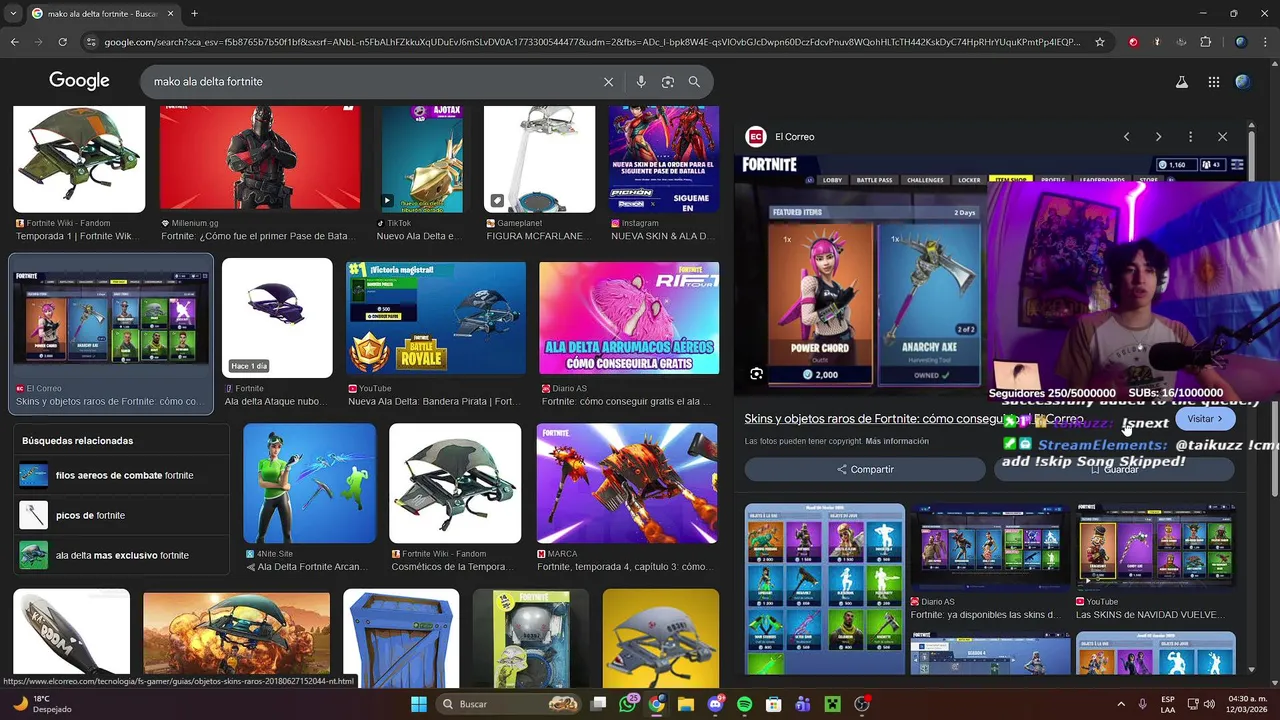The height and width of the screenshot is (720, 1280).
Task: Open the Chrome extensions puzzle menu
Action: pyautogui.click(x=1205, y=42)
